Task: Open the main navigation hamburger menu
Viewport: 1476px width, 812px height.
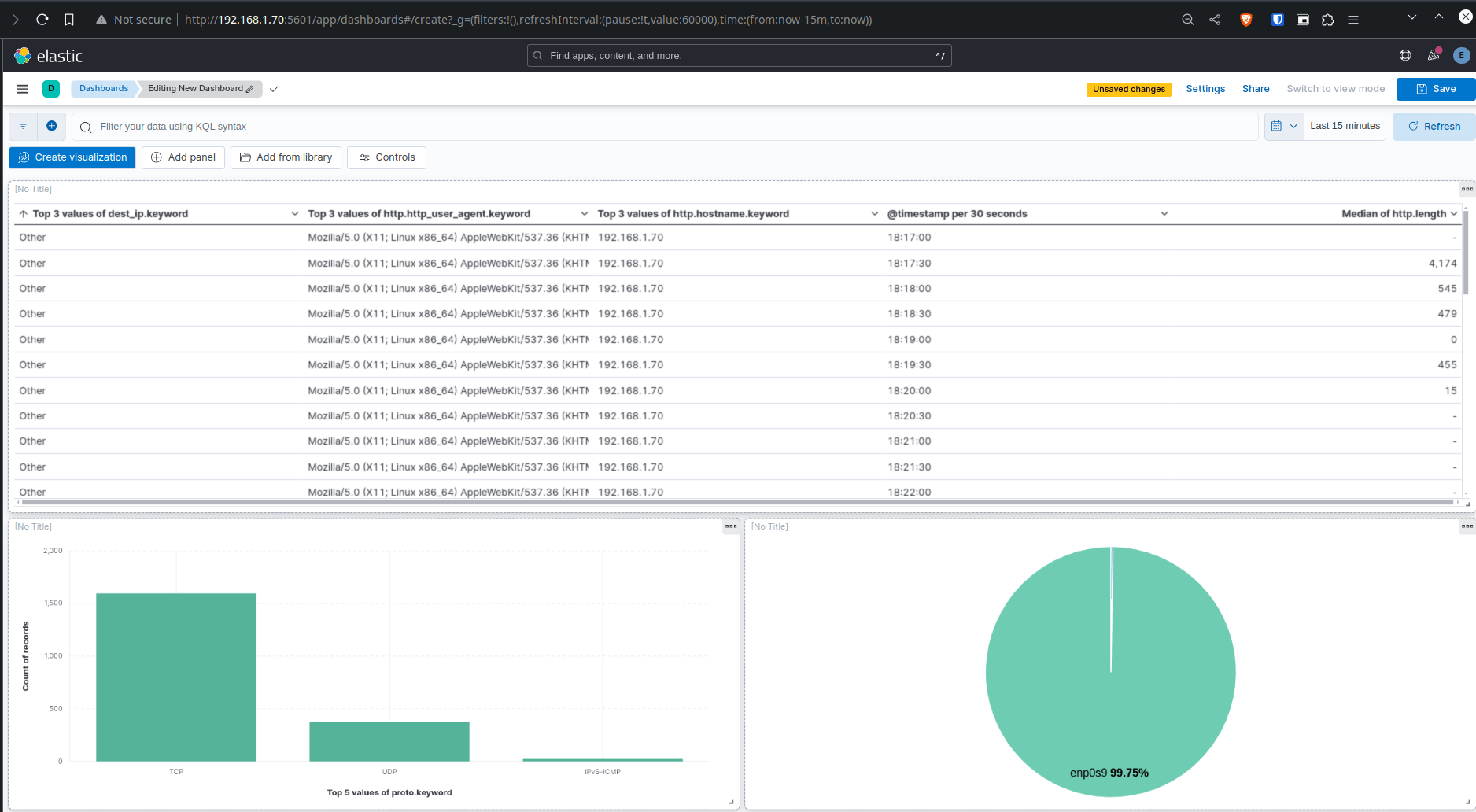Action: pyautogui.click(x=23, y=89)
